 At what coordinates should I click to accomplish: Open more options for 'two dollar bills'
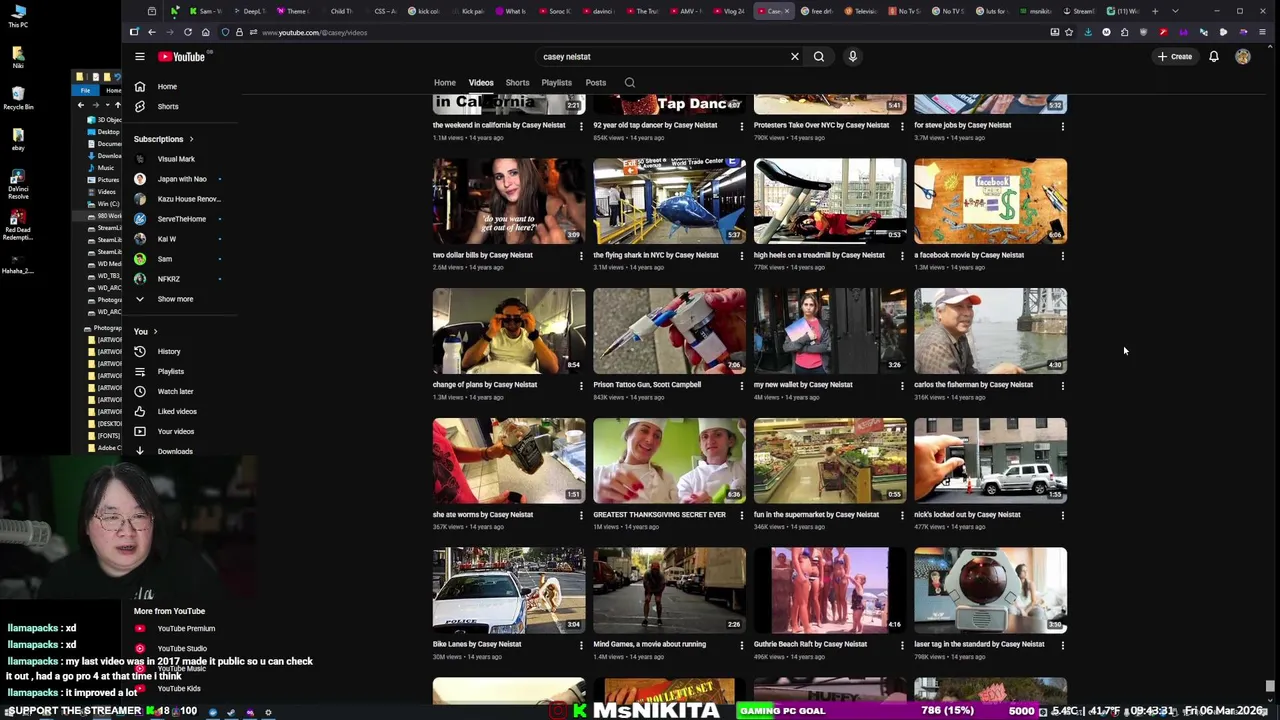(581, 256)
